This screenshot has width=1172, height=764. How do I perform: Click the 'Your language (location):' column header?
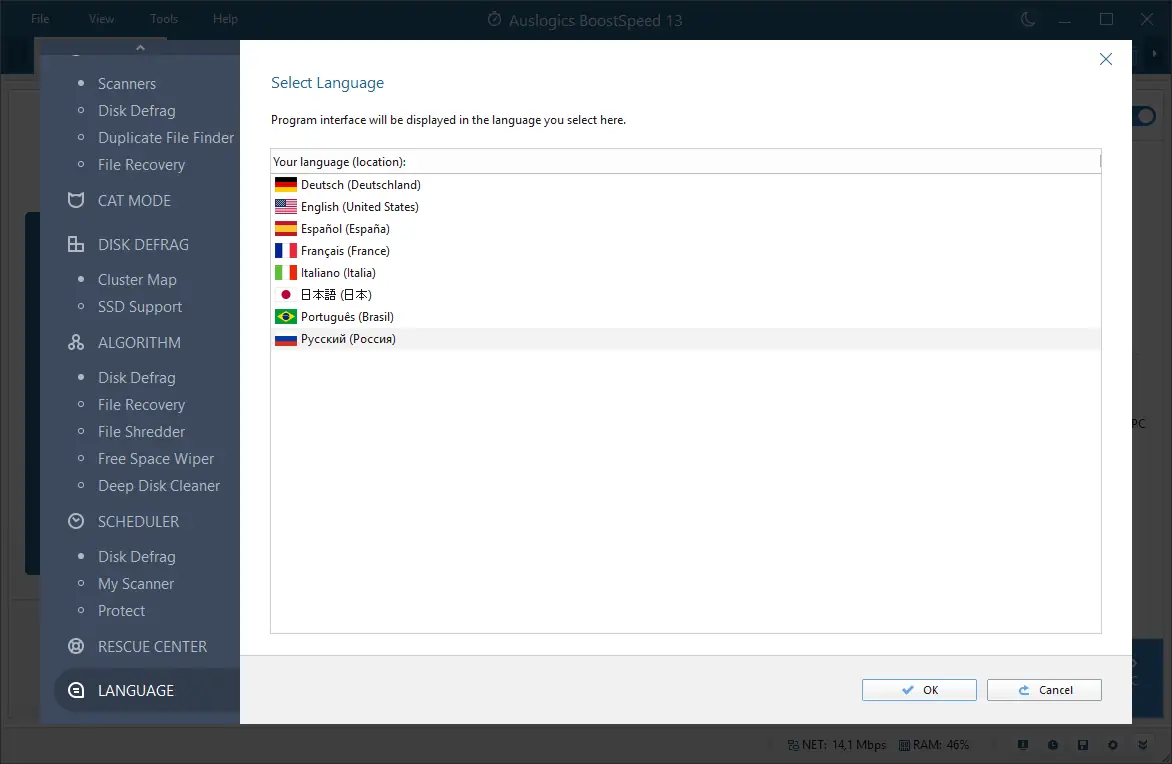685,161
